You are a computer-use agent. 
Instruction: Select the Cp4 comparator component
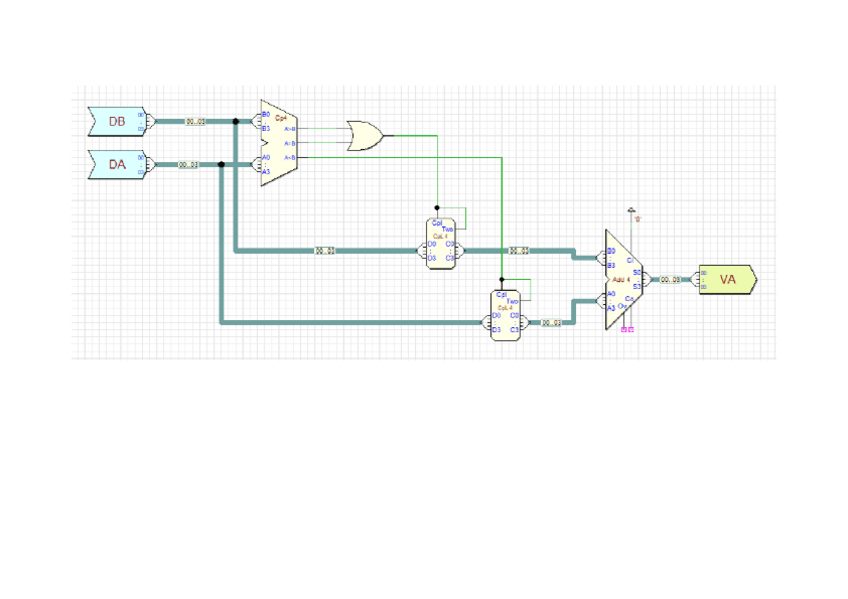point(278,143)
